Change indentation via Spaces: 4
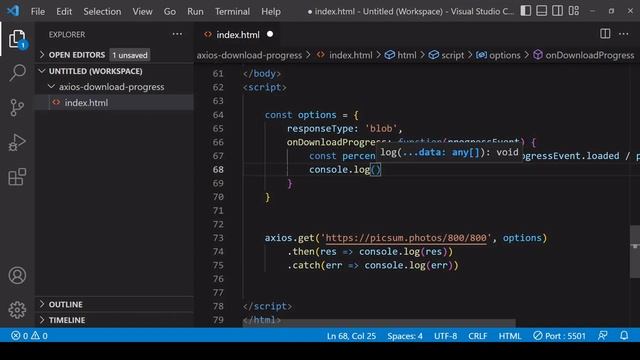 405,336
